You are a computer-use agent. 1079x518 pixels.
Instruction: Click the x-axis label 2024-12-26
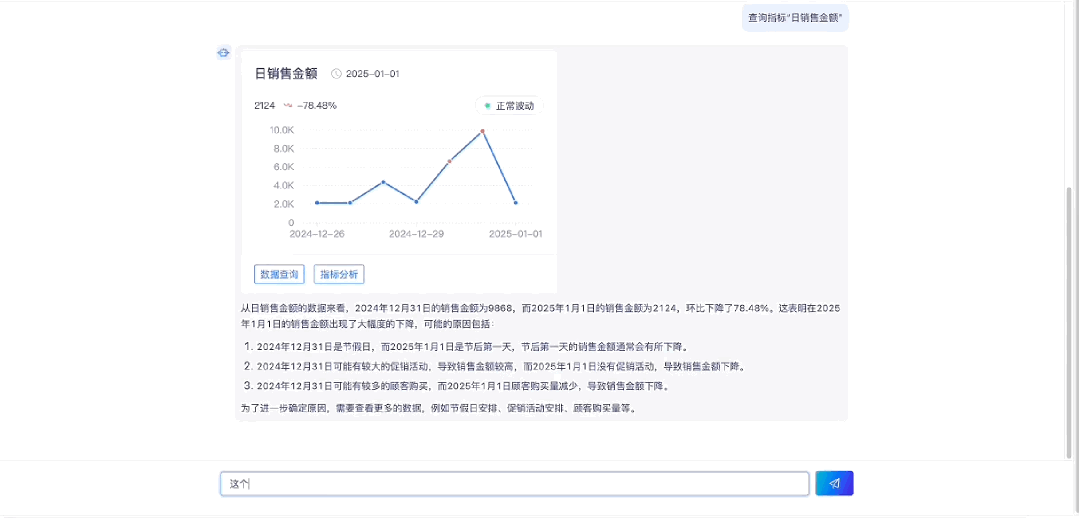[x=317, y=235]
